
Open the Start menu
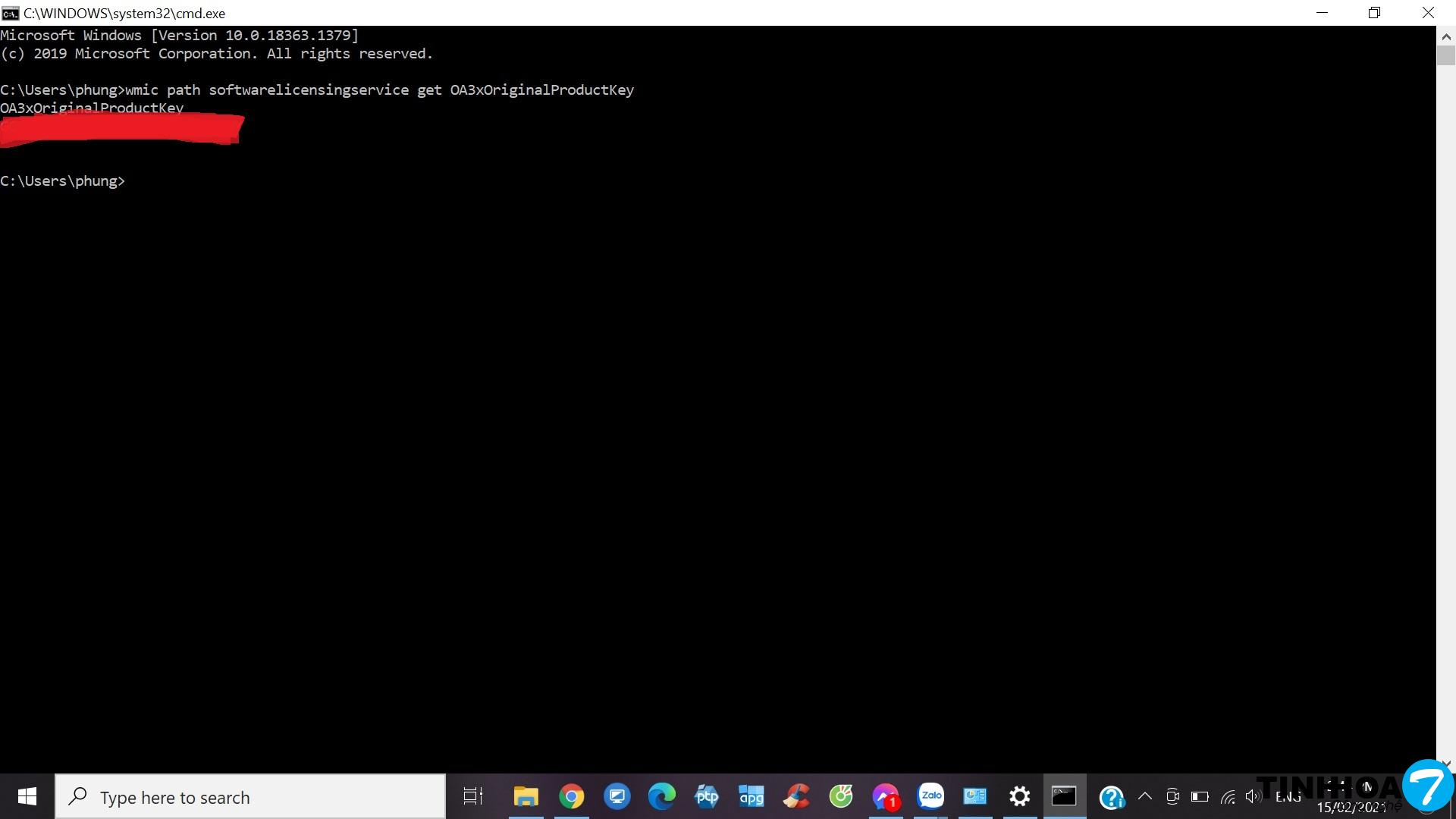click(x=27, y=796)
